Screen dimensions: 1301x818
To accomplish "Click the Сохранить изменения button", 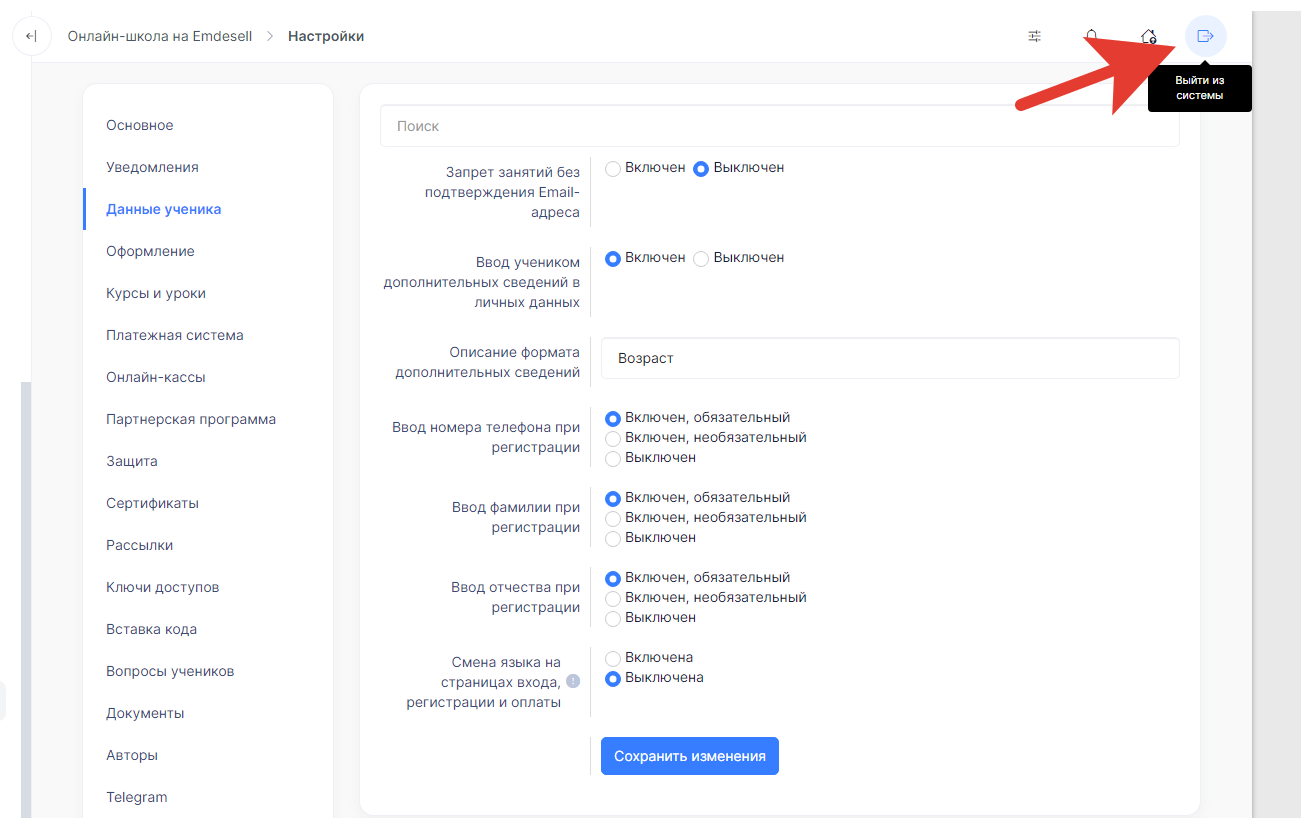I will [690, 756].
